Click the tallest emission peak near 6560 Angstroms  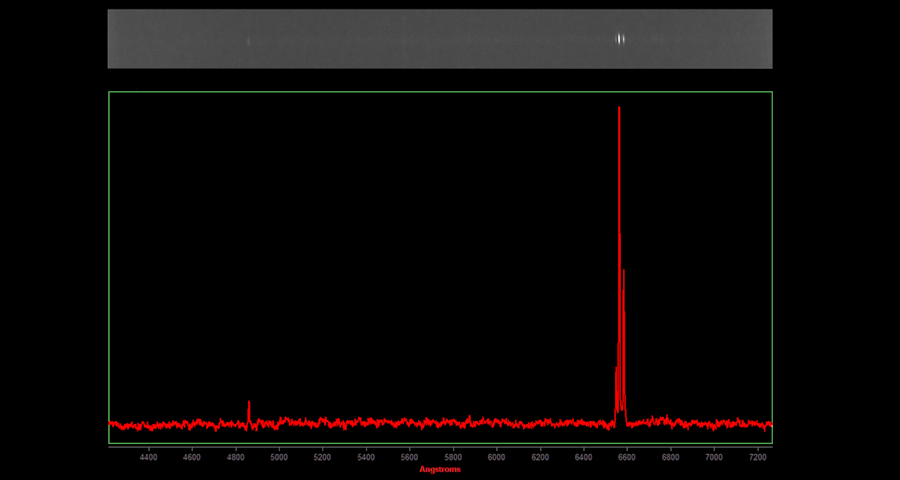click(x=619, y=110)
